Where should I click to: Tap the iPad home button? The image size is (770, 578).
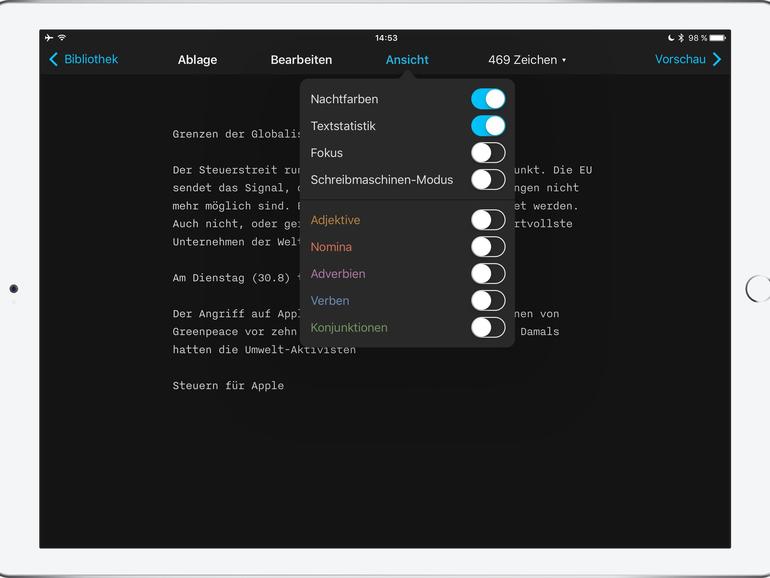click(x=758, y=289)
